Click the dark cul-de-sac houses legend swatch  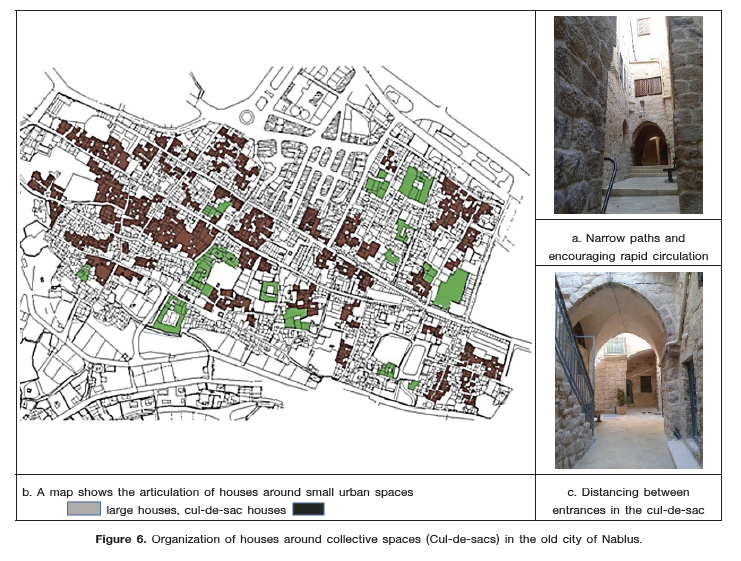click(308, 509)
